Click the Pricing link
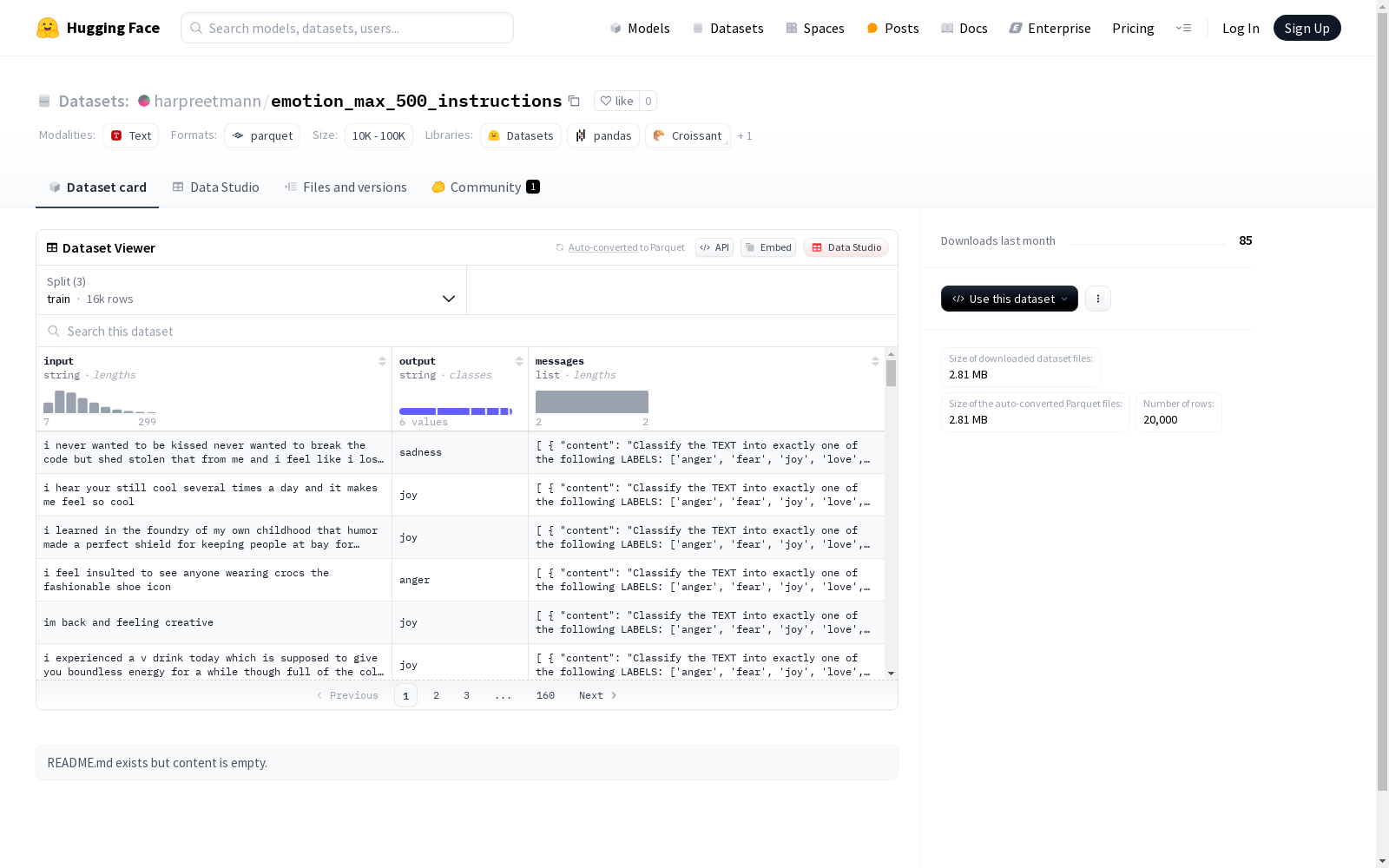Image resolution: width=1389 pixels, height=868 pixels. [x=1133, y=28]
